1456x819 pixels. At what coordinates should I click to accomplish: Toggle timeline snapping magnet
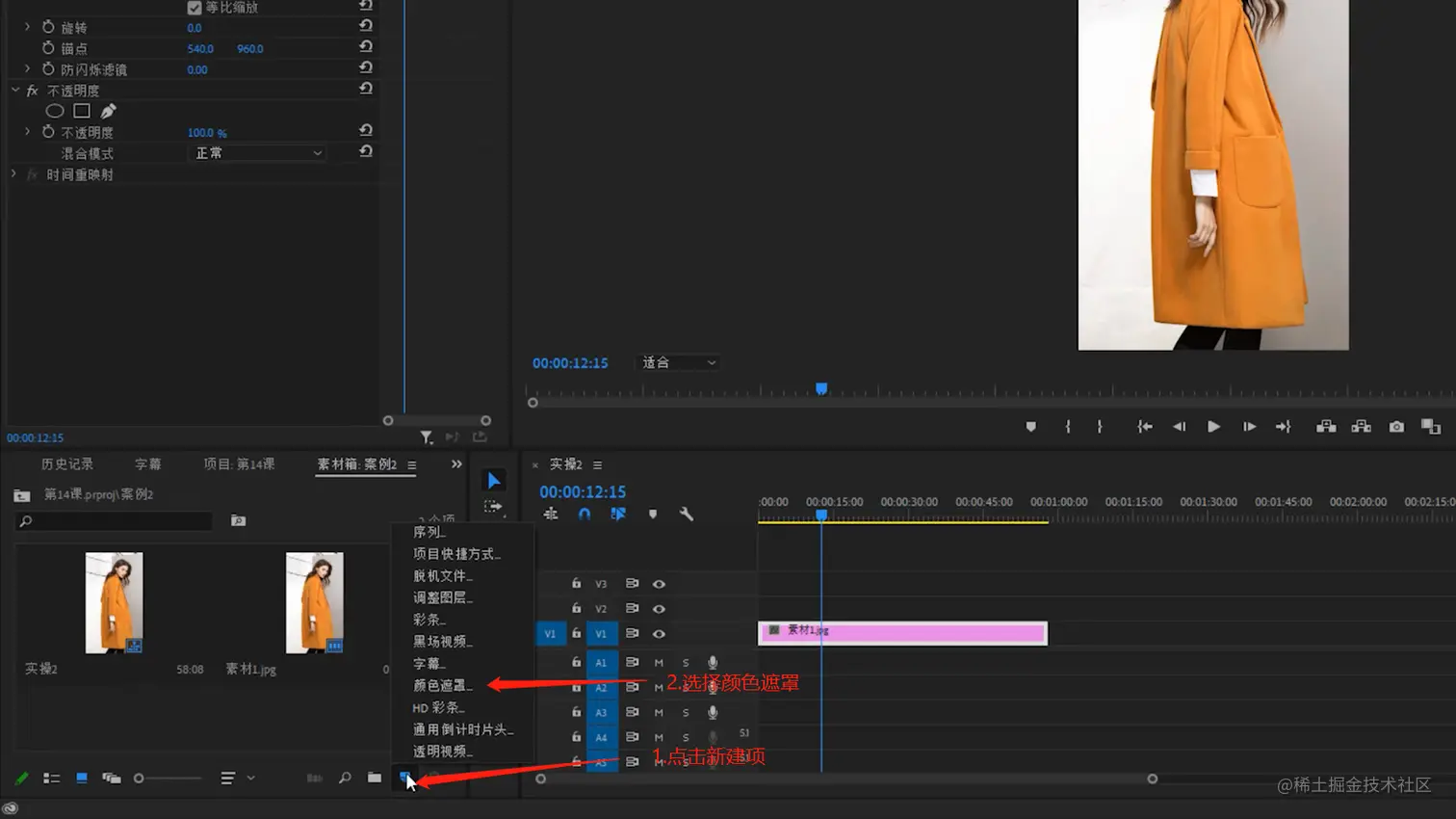point(585,515)
